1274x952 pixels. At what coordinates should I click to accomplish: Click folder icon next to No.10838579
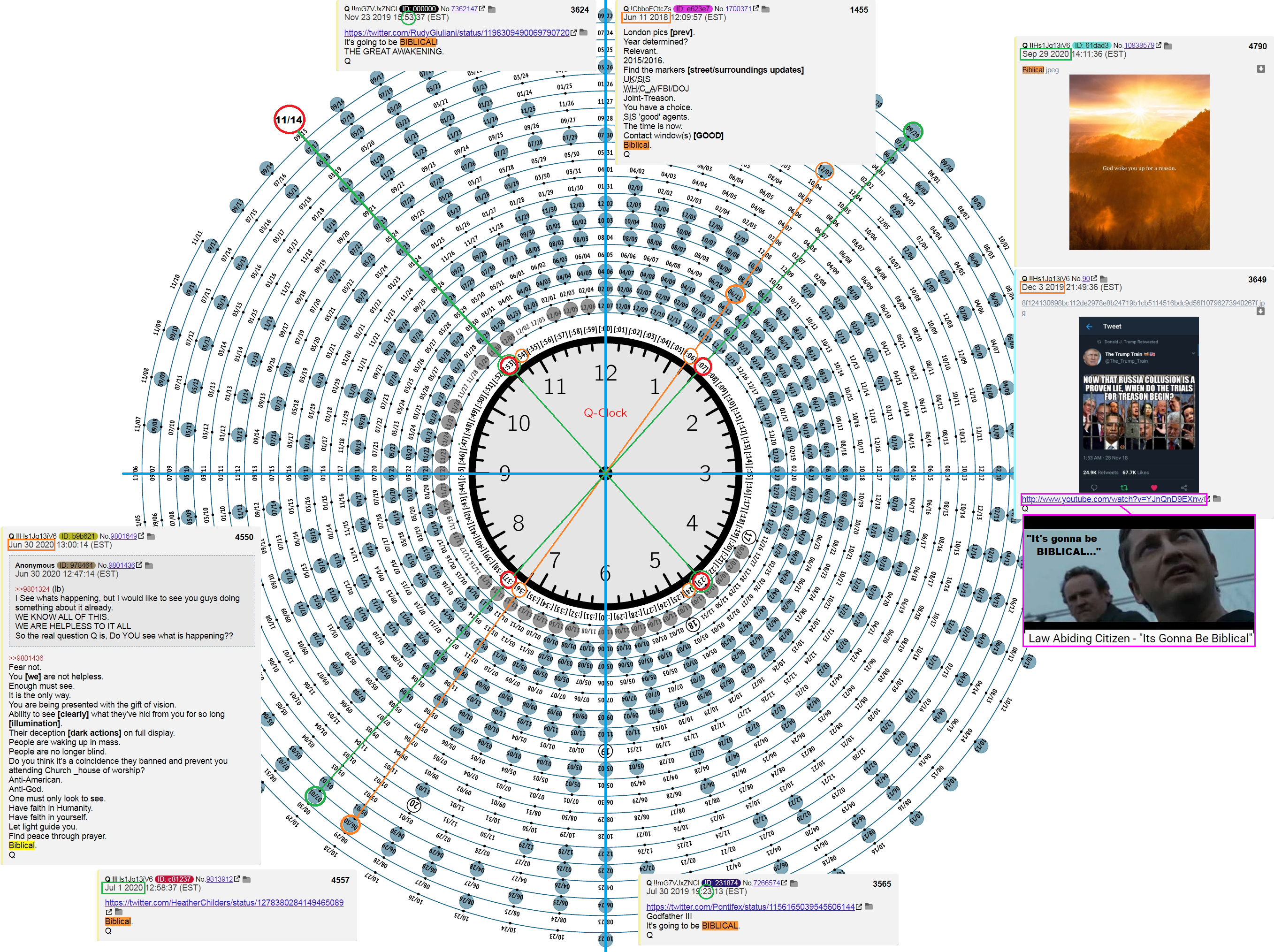tap(1168, 46)
